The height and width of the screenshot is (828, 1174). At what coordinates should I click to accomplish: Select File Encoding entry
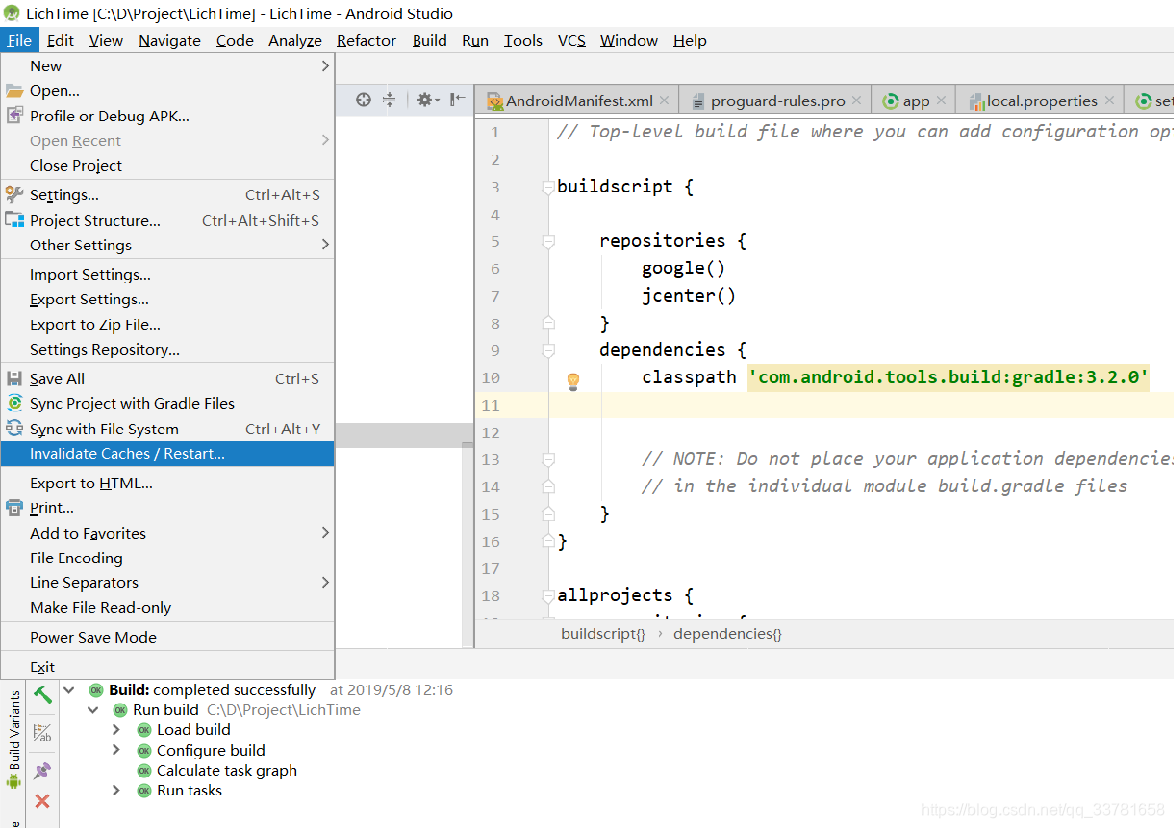tap(168, 558)
